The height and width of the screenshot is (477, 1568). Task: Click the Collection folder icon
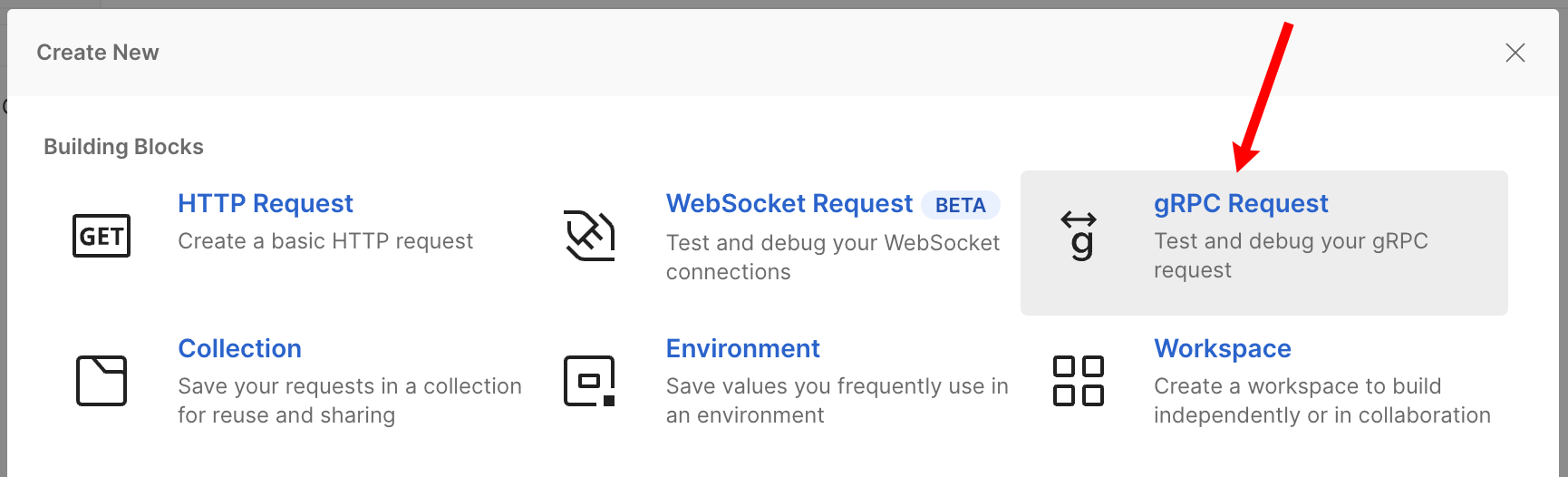click(102, 381)
